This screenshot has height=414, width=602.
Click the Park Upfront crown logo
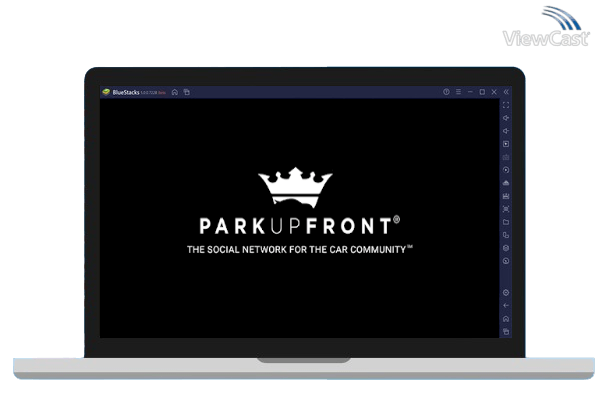point(295,187)
